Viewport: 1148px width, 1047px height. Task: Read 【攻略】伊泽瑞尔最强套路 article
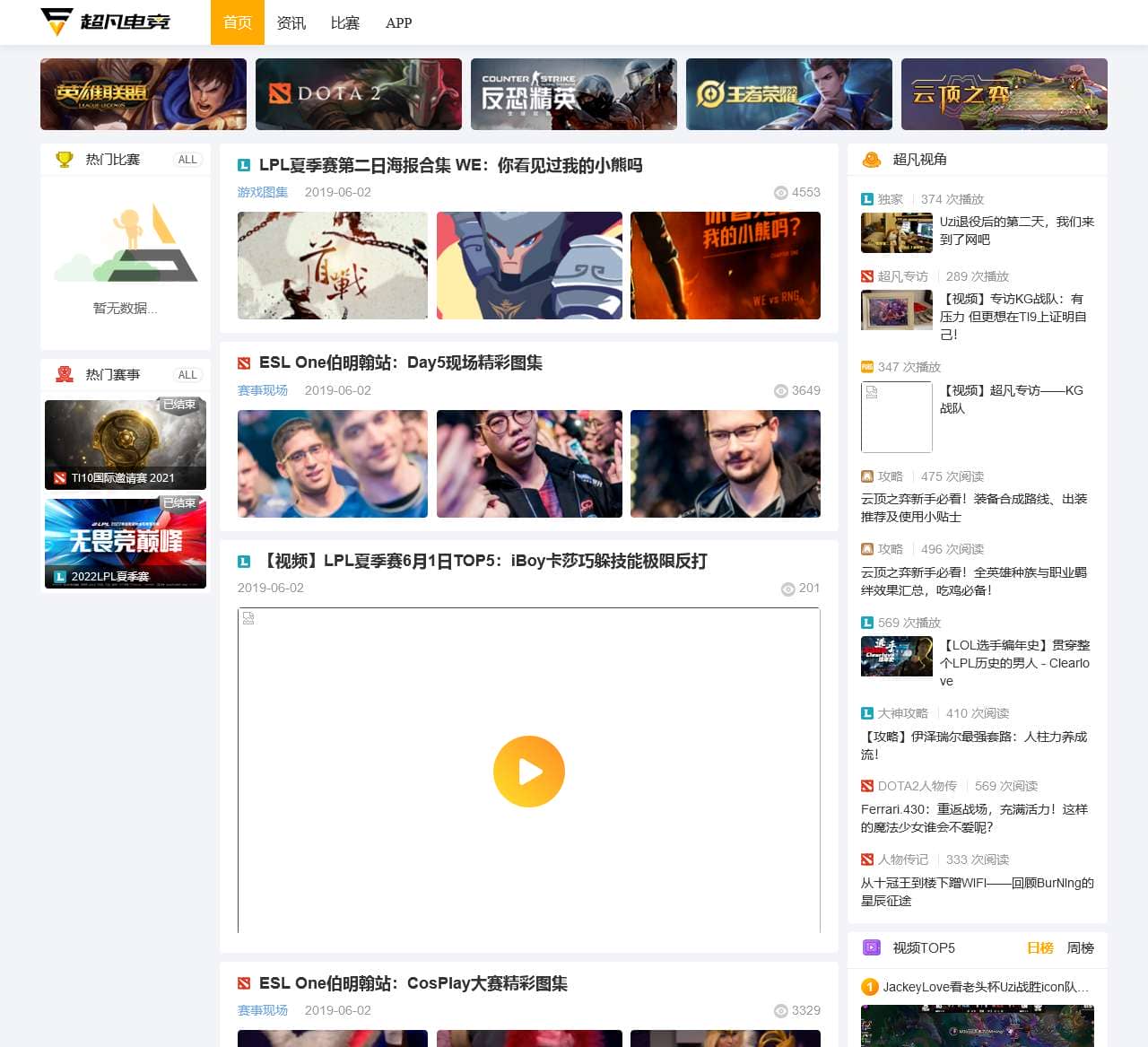(974, 746)
